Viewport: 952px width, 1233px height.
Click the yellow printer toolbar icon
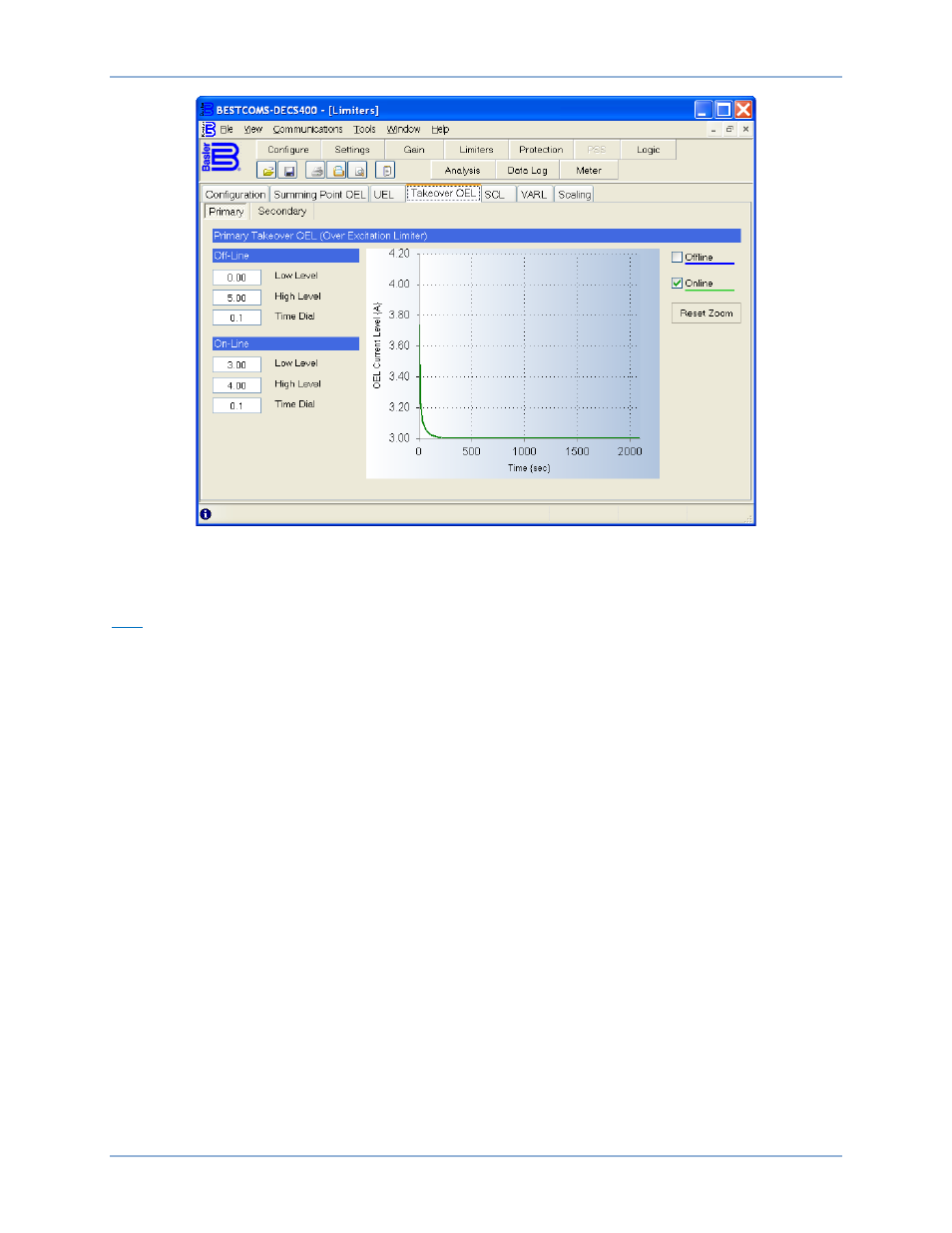pos(337,171)
